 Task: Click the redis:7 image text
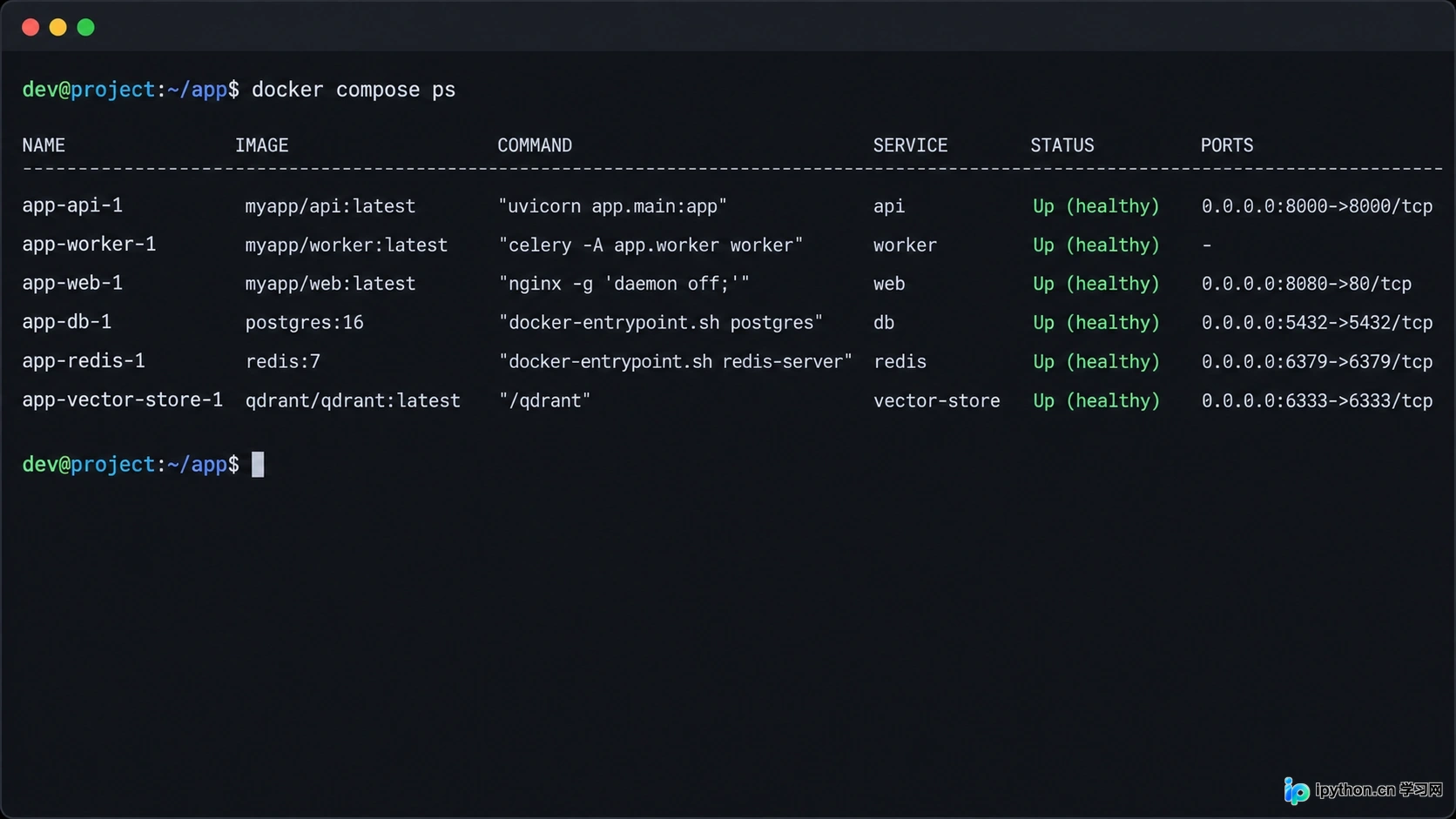click(283, 361)
